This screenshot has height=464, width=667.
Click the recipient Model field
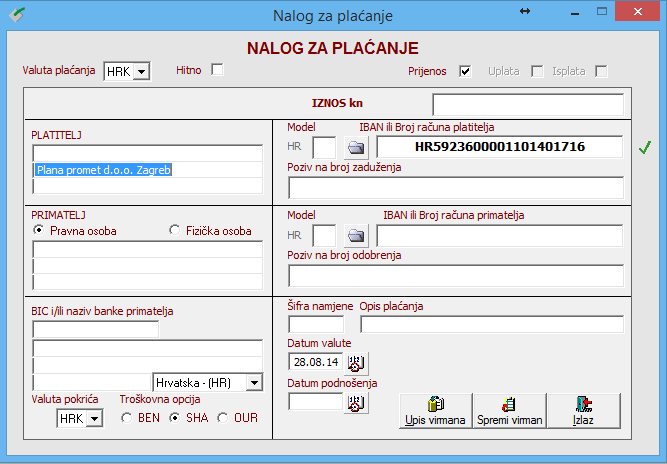(324, 236)
